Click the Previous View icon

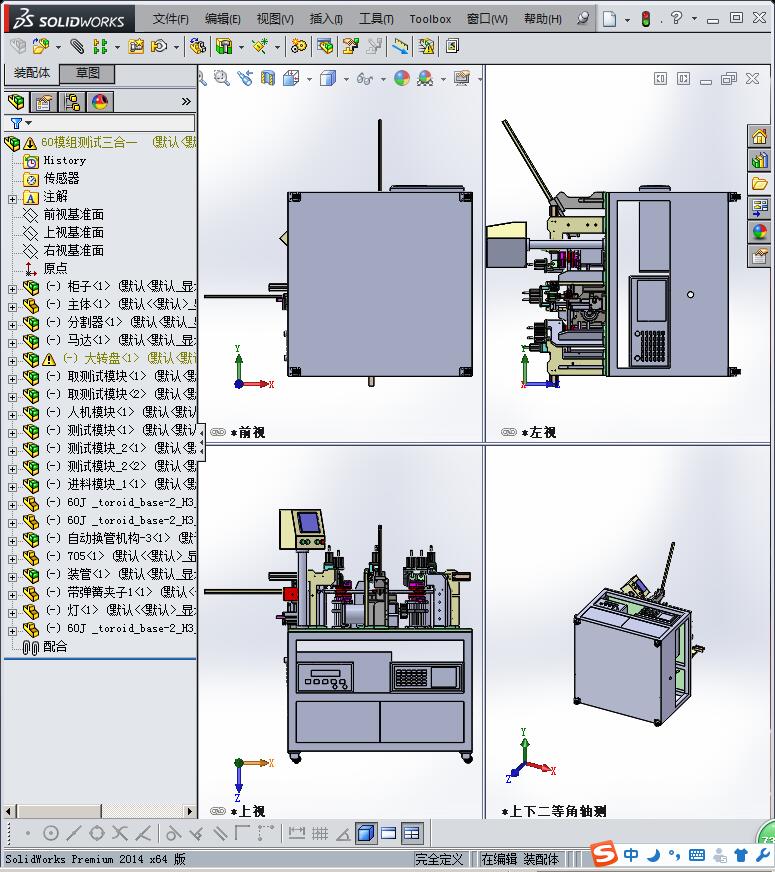coord(245,78)
